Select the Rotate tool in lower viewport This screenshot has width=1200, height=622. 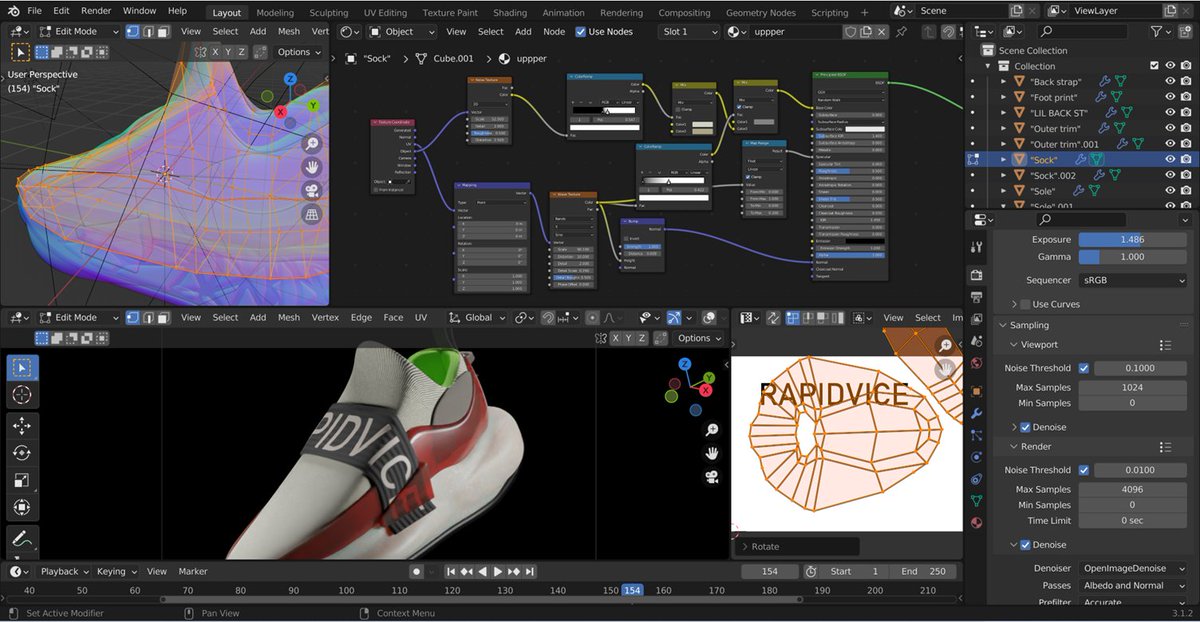click(22, 453)
